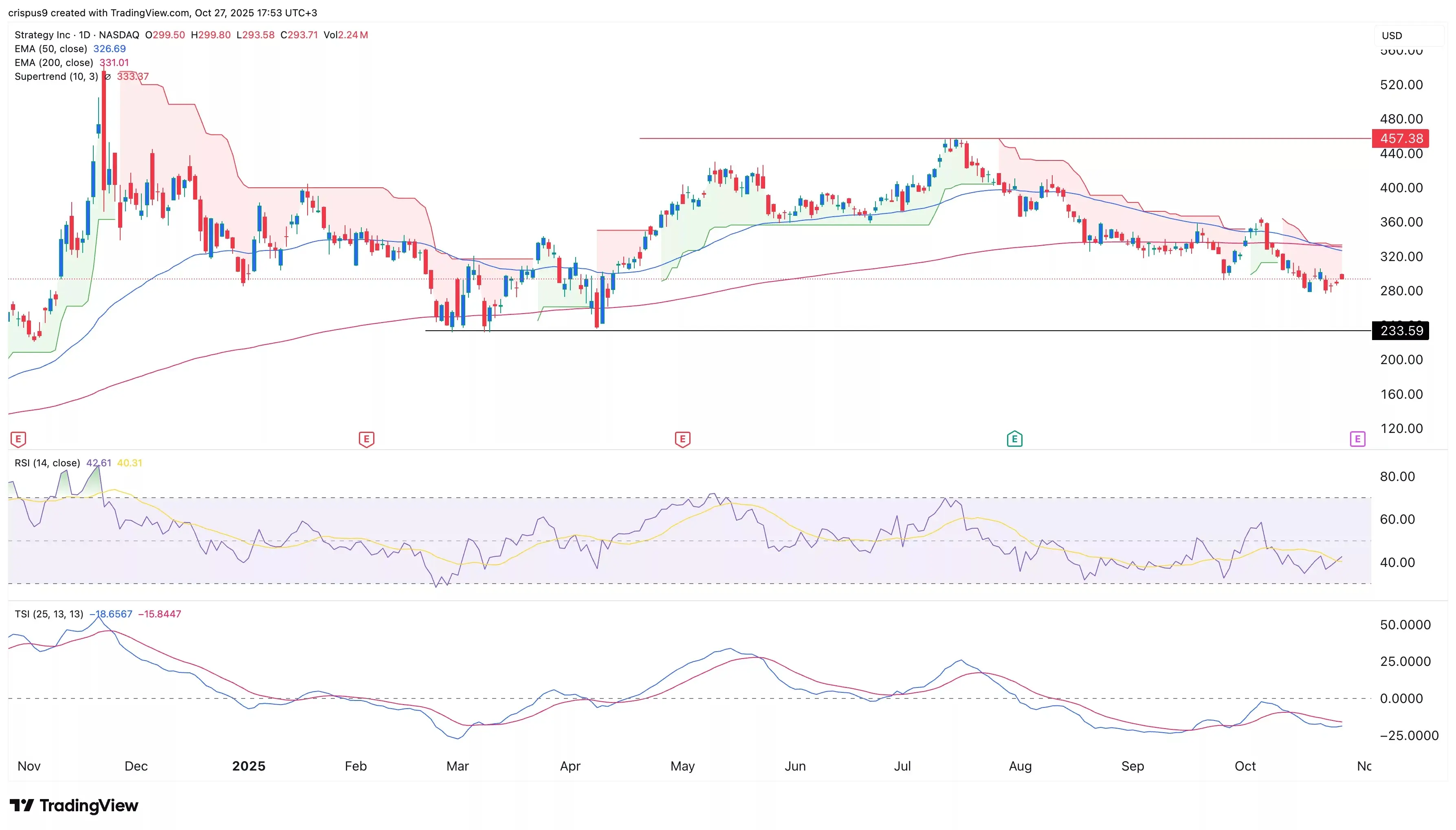Click the RSI value 42.61 in legend
Image resolution: width=1456 pixels, height=830 pixels.
click(99, 463)
